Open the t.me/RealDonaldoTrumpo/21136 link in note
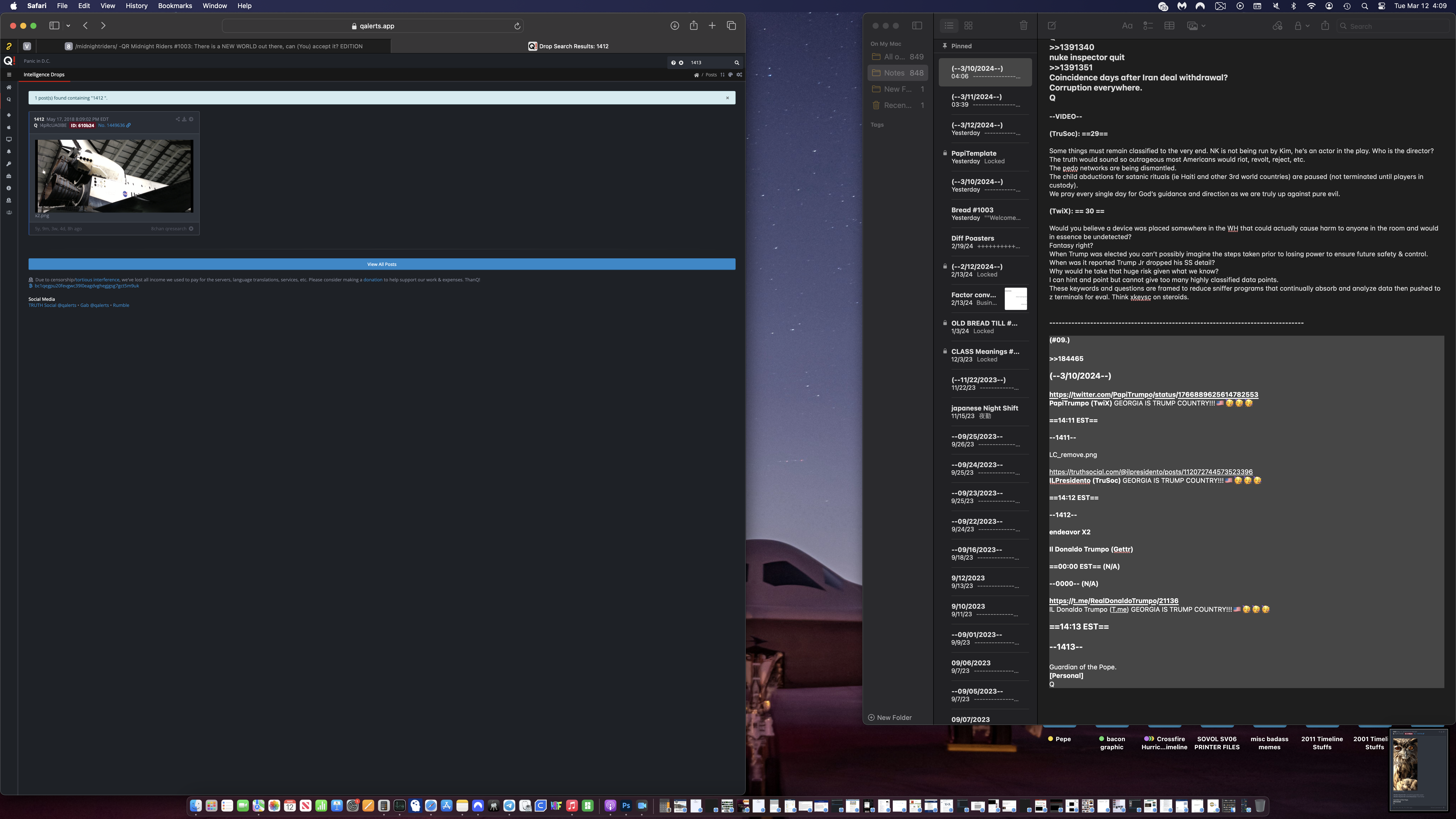The width and height of the screenshot is (1456, 819). click(x=1113, y=601)
